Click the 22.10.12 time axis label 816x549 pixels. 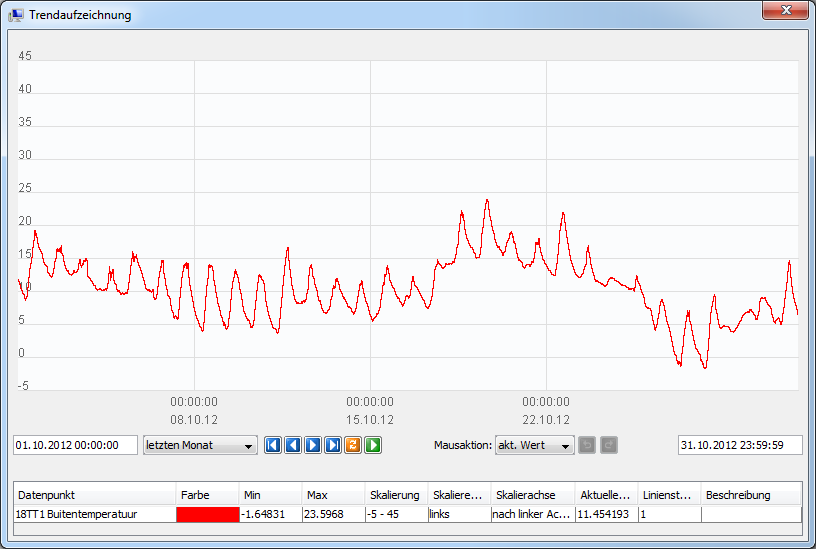(x=546, y=419)
